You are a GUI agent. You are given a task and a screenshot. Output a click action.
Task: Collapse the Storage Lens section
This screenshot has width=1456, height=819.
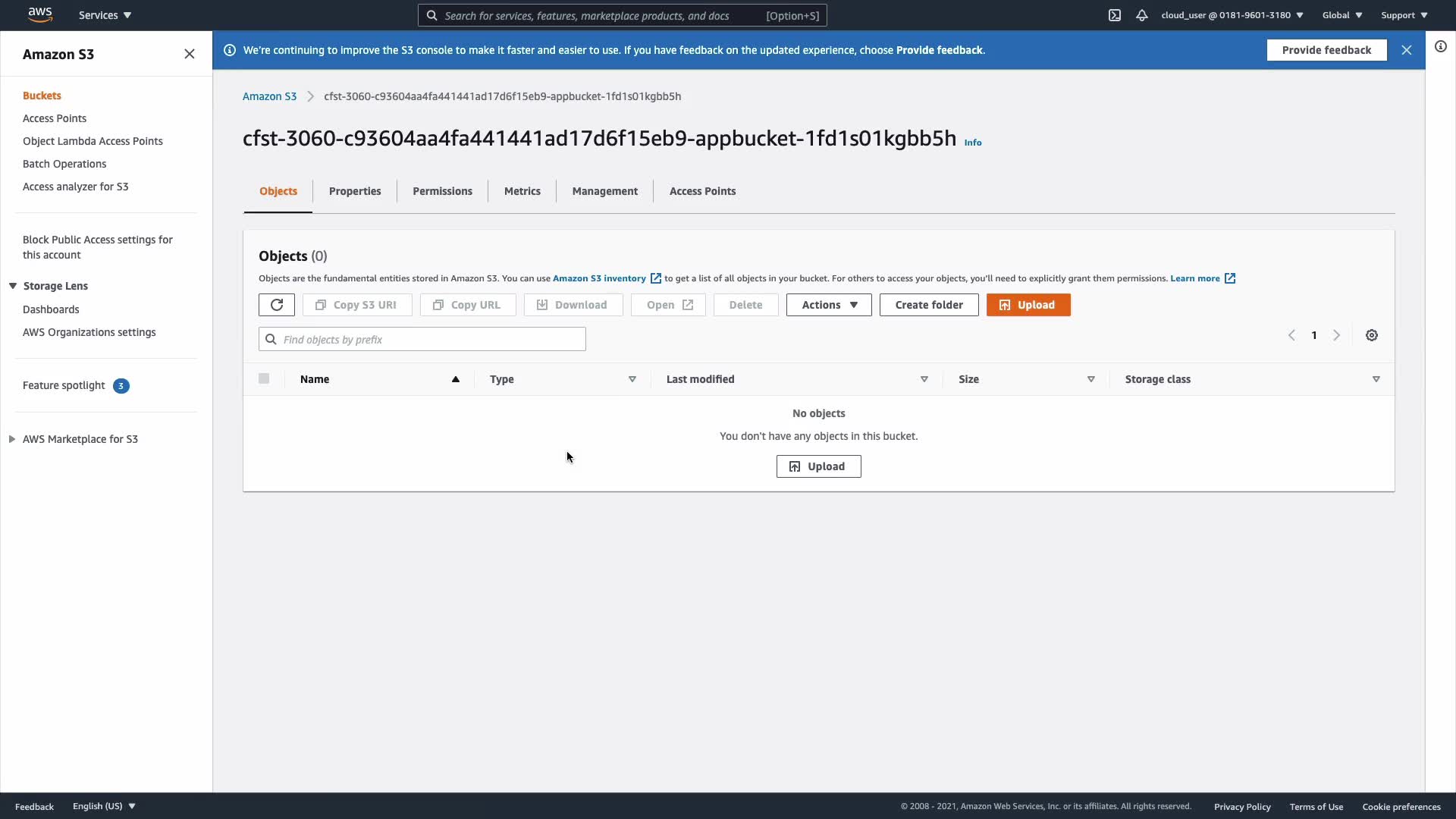pyautogui.click(x=13, y=286)
